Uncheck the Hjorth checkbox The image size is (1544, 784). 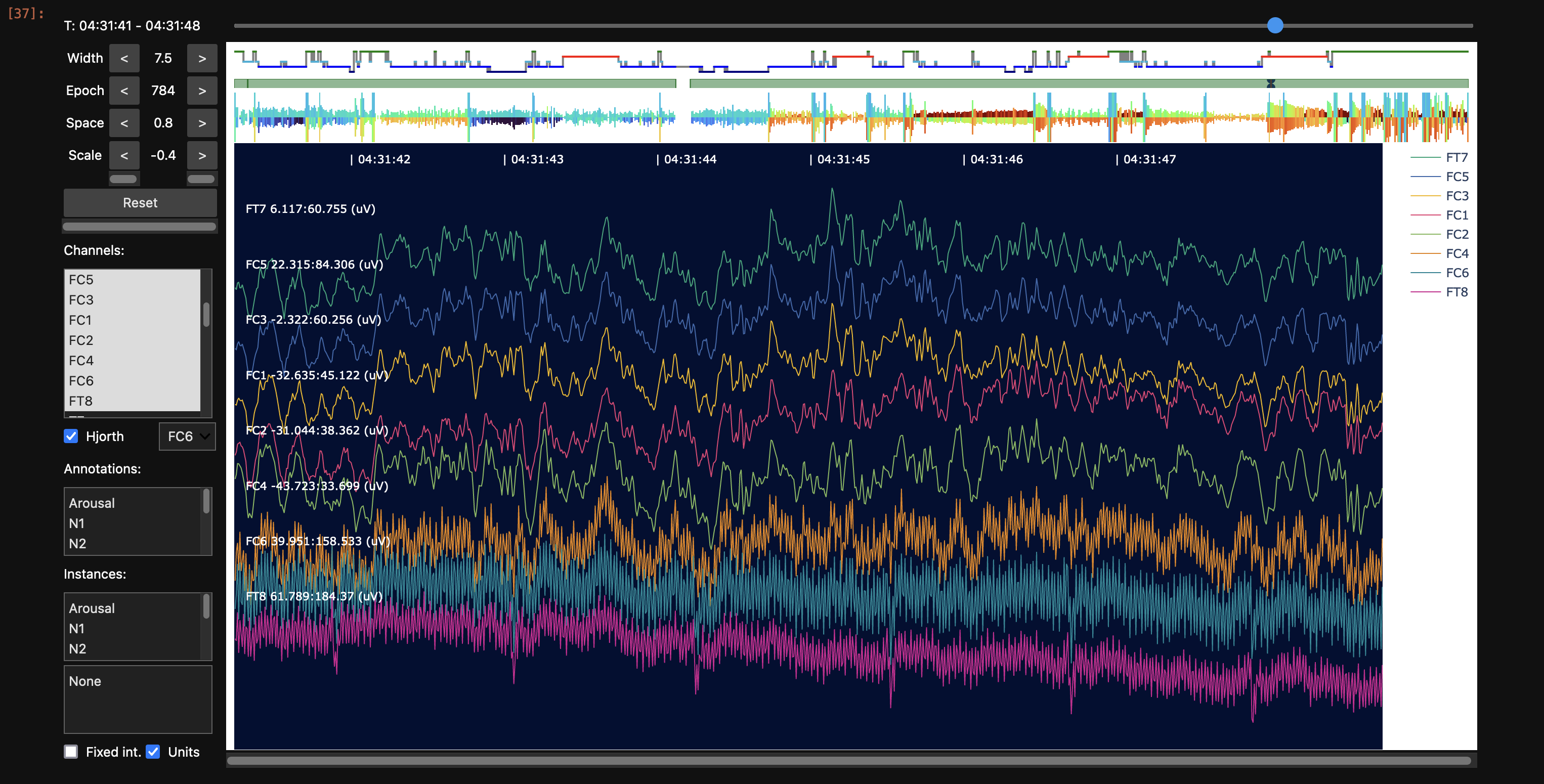pos(71,436)
